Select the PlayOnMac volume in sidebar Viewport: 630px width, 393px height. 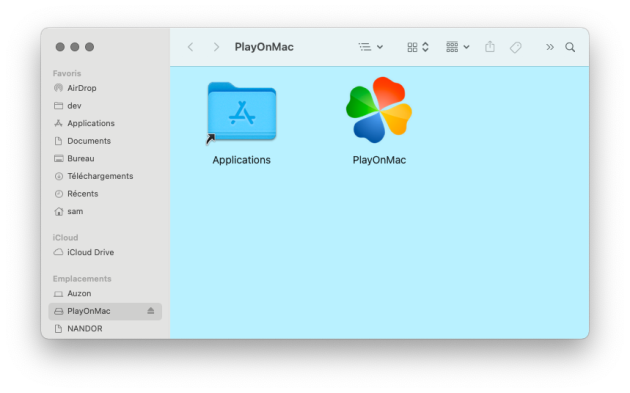pyautogui.click(x=105, y=311)
